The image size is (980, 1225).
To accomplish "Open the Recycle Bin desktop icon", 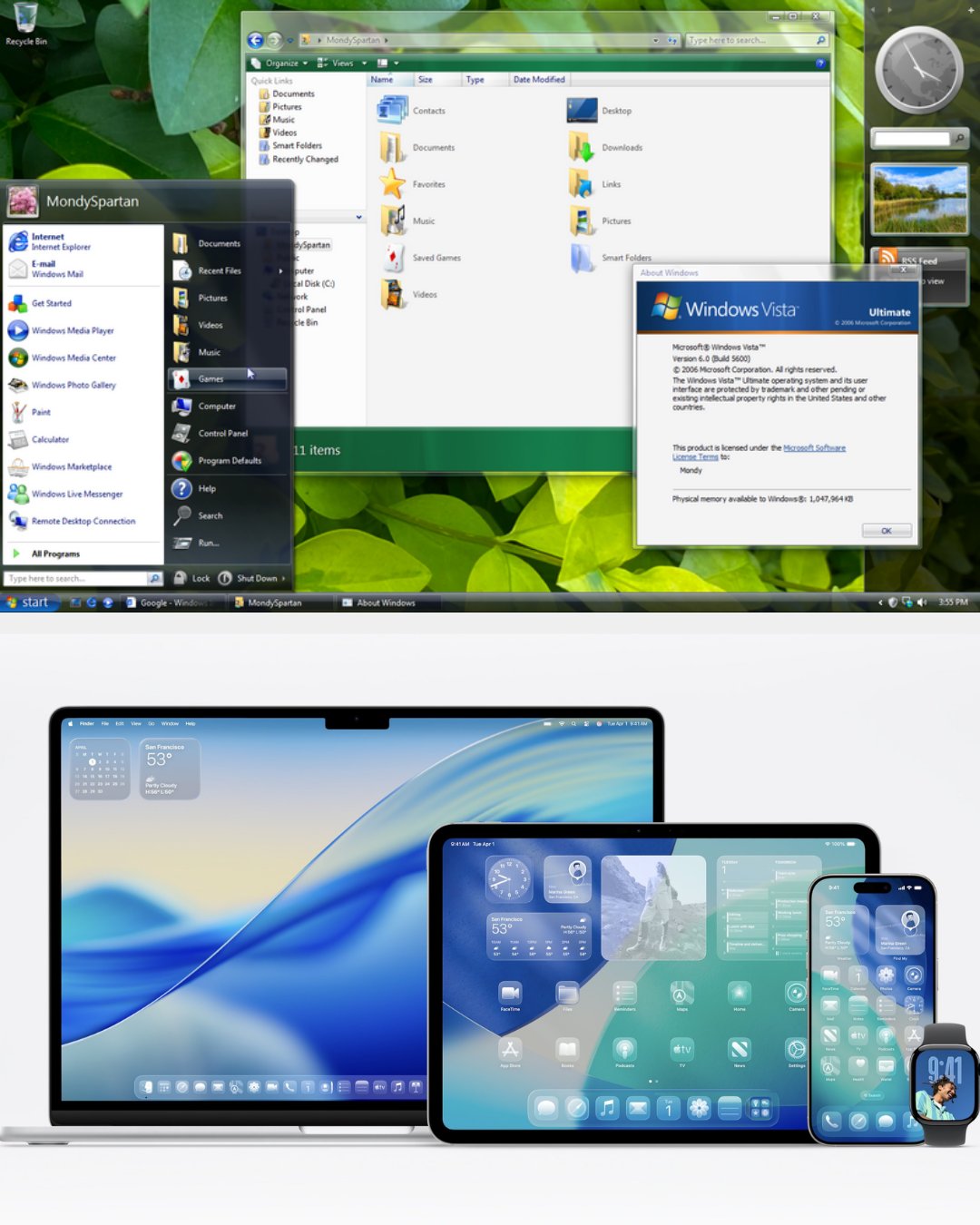I will (x=25, y=24).
